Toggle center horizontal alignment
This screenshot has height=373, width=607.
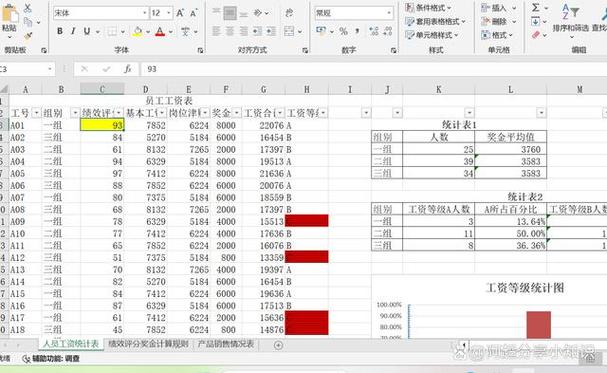[230, 31]
